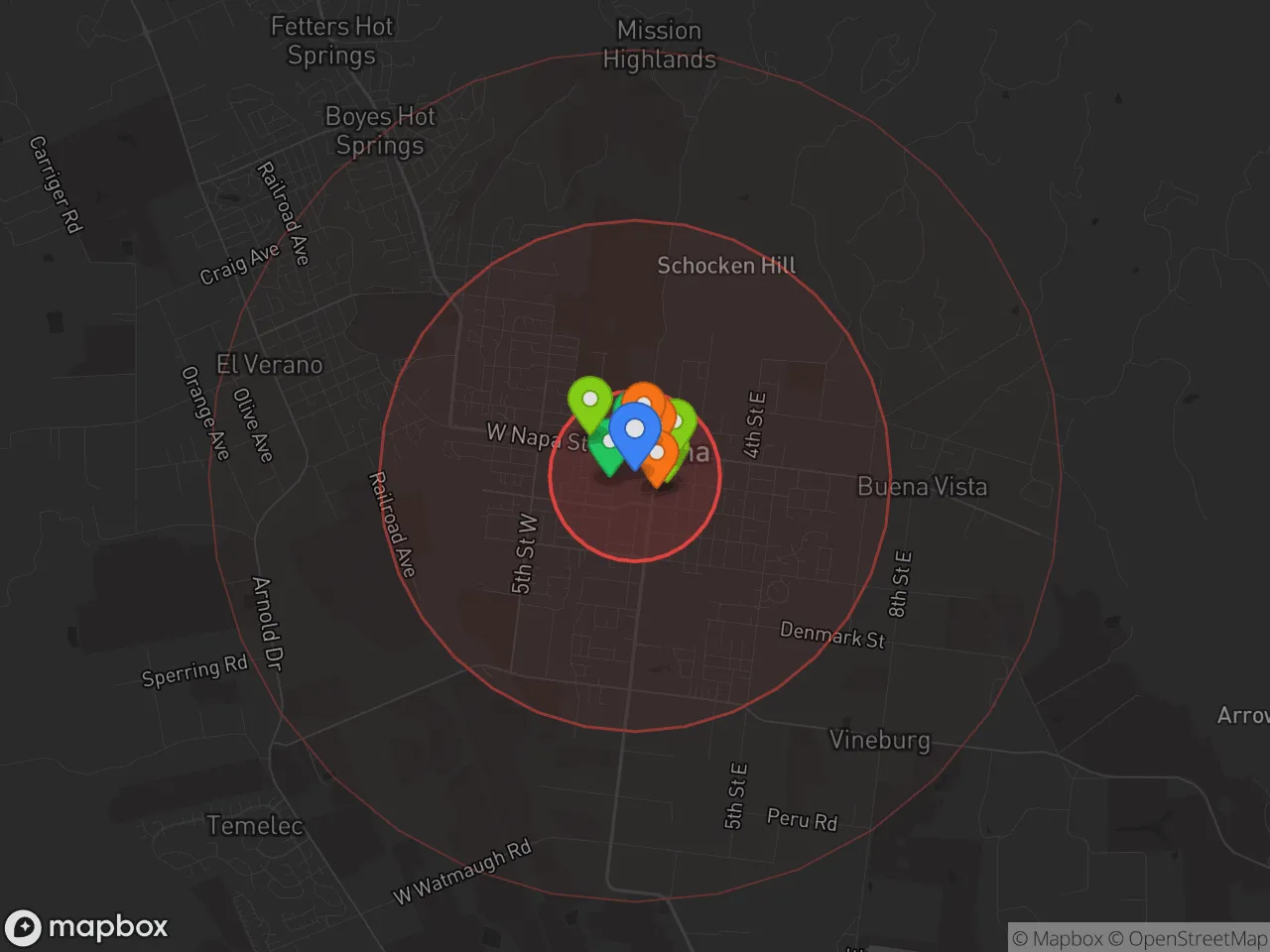
Task: Select the Fetters Hot Springs label
Action: click(x=331, y=41)
